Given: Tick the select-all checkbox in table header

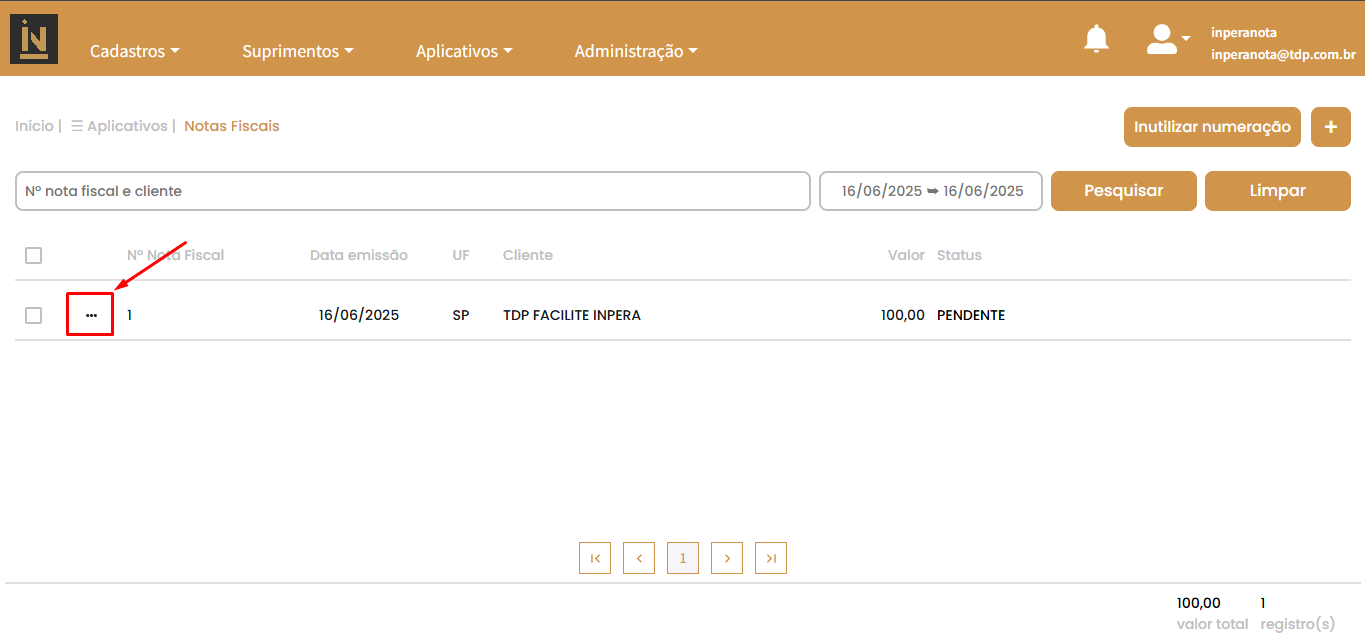Looking at the screenshot, I should [x=34, y=255].
